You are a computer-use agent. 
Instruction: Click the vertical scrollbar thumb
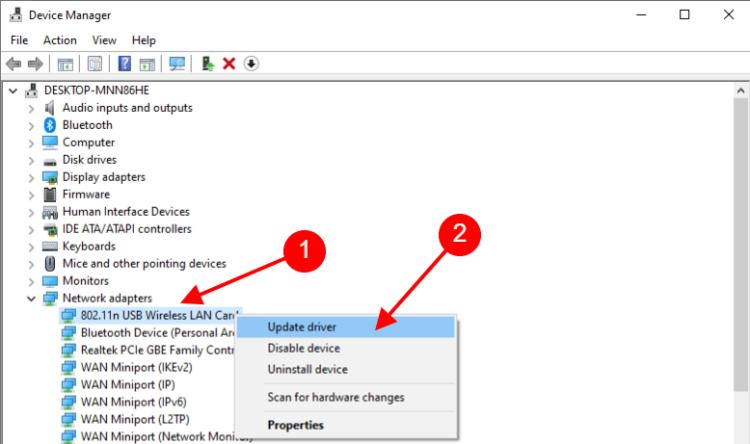(x=740, y=245)
